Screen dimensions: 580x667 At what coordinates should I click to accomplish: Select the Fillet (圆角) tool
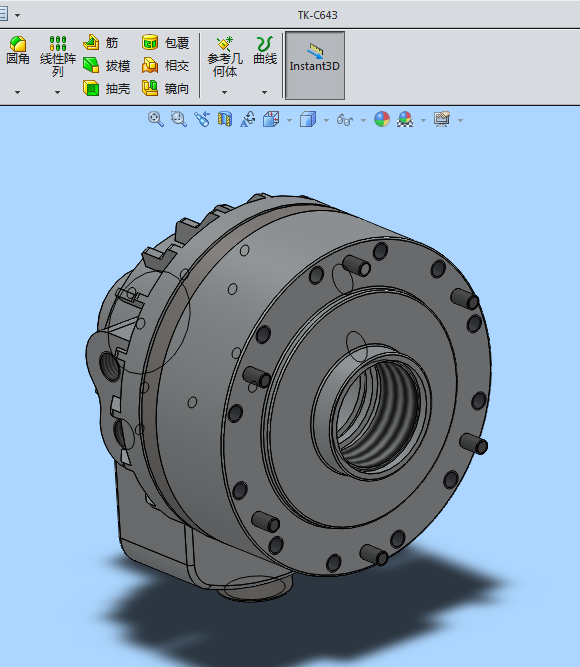click(x=17, y=51)
